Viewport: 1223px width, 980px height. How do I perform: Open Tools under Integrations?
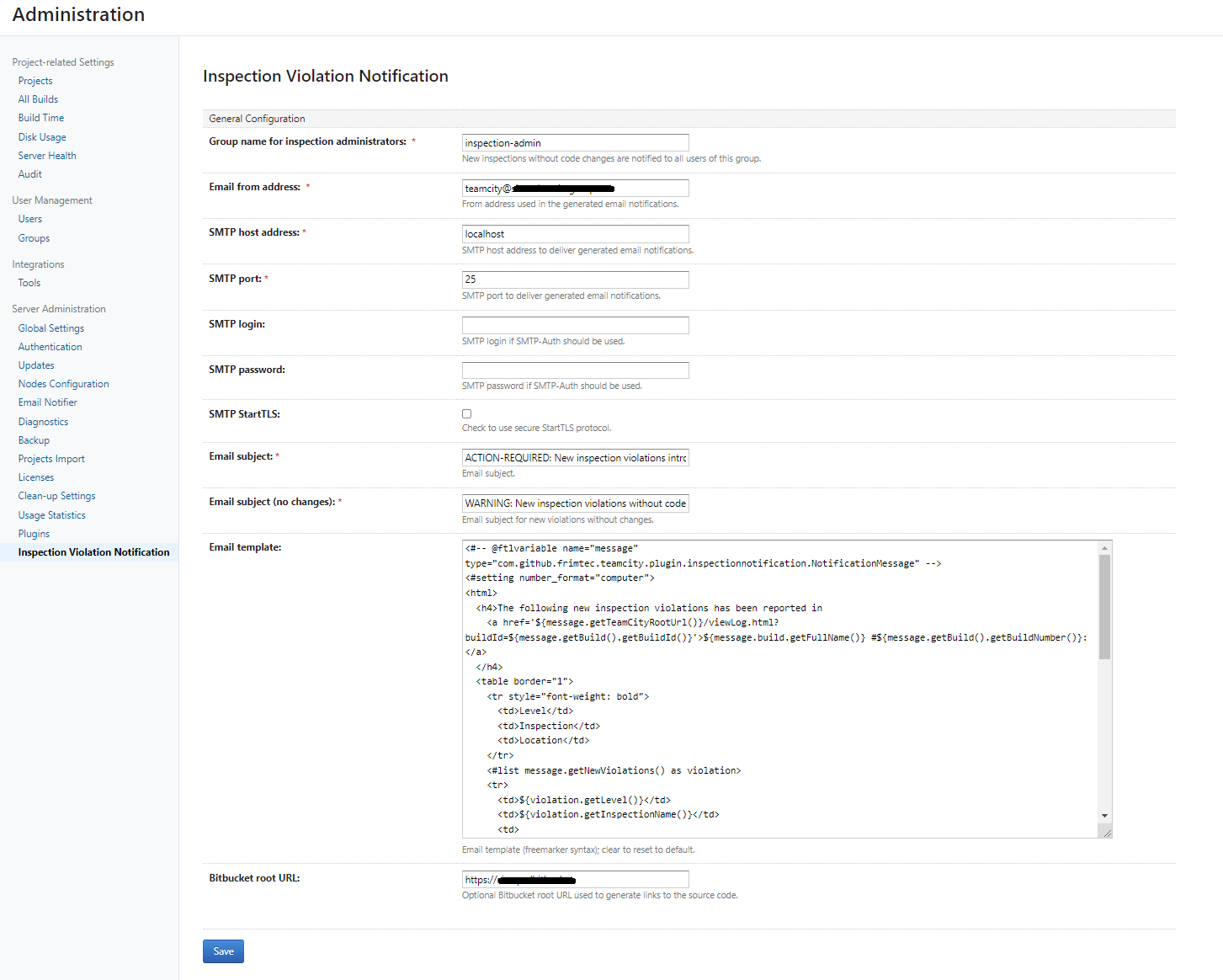click(29, 283)
